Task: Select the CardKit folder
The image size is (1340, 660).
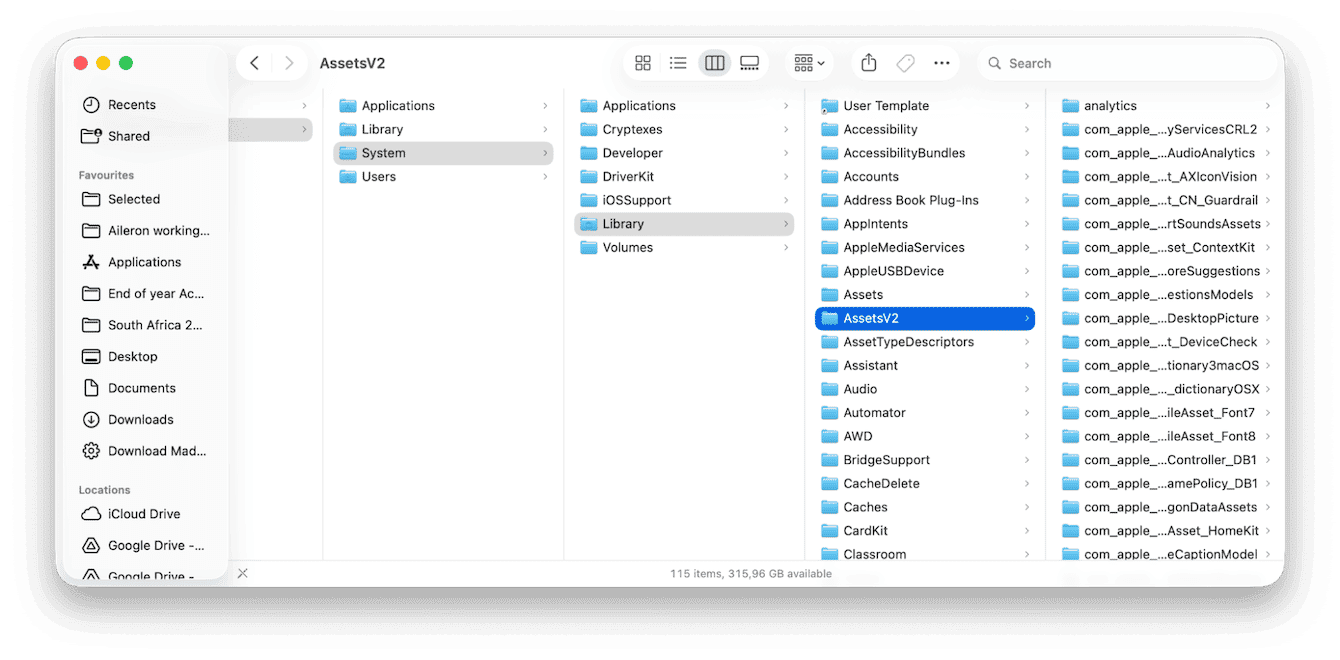Action: (925, 531)
